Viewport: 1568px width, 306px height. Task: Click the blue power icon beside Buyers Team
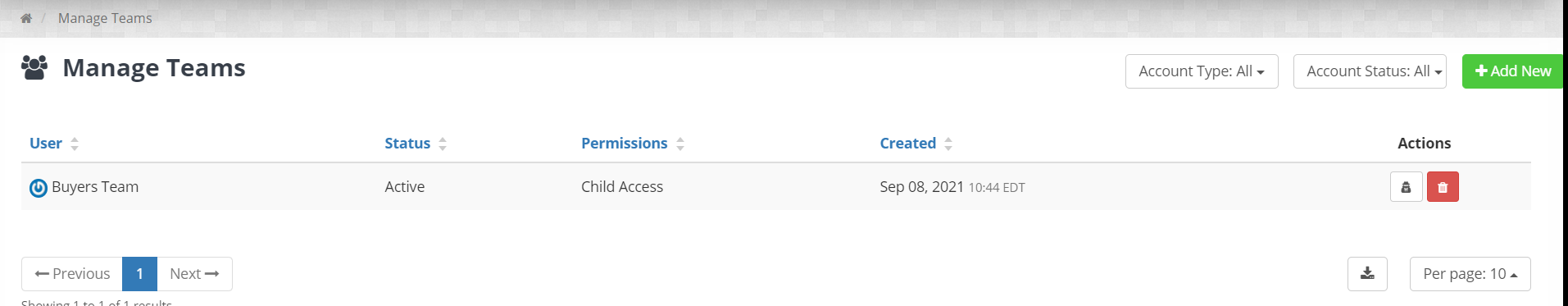click(39, 188)
